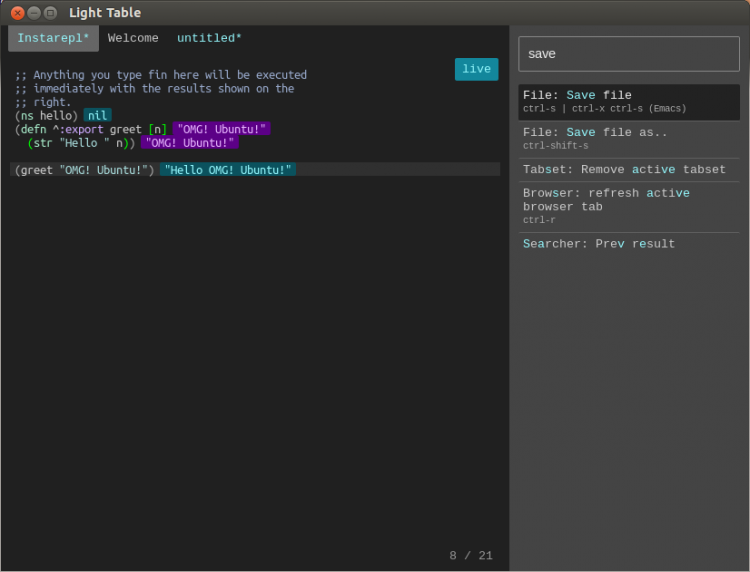Run the File: Save file command
Image resolution: width=750 pixels, height=572 pixels.
click(629, 102)
